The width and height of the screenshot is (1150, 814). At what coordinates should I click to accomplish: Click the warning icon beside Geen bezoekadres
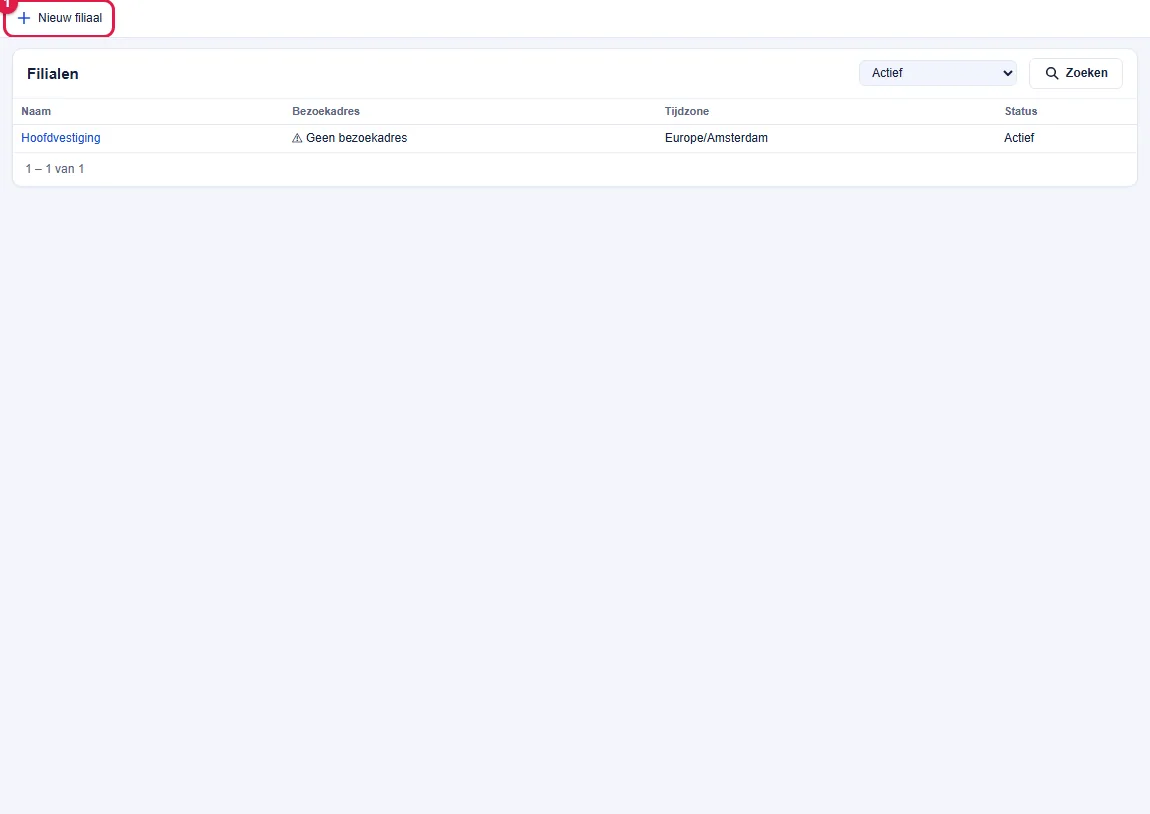coord(297,138)
